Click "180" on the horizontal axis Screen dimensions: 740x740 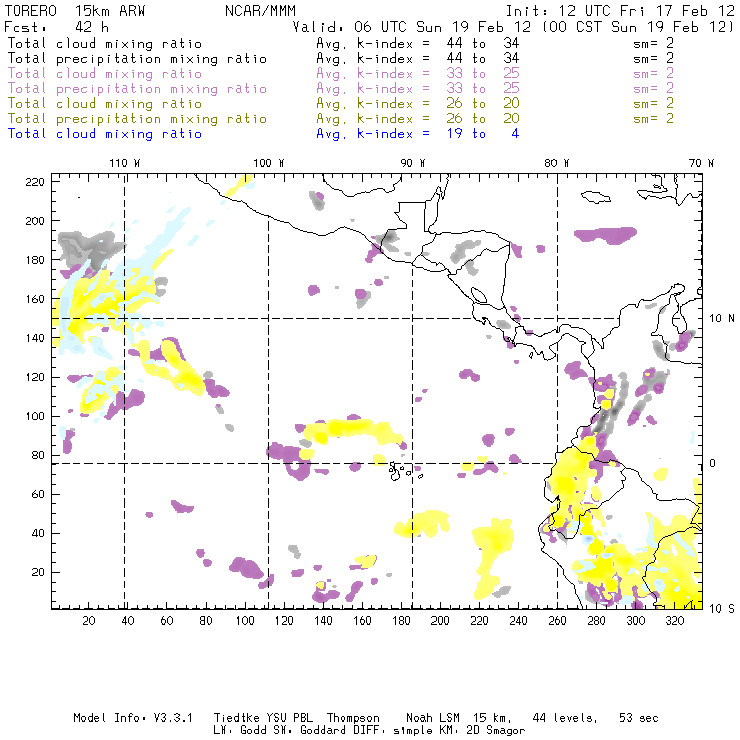[401, 621]
